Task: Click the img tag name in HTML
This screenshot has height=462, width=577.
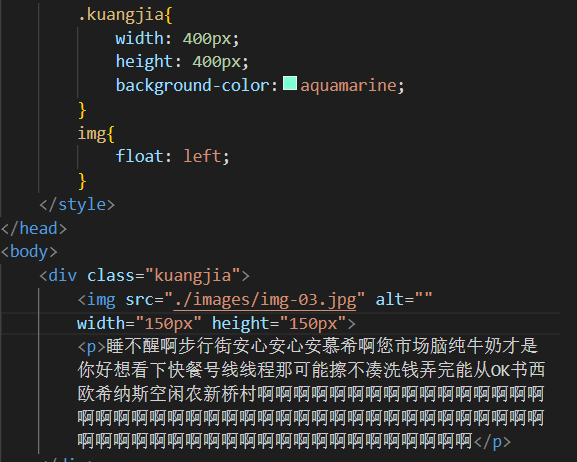Action: tap(101, 300)
